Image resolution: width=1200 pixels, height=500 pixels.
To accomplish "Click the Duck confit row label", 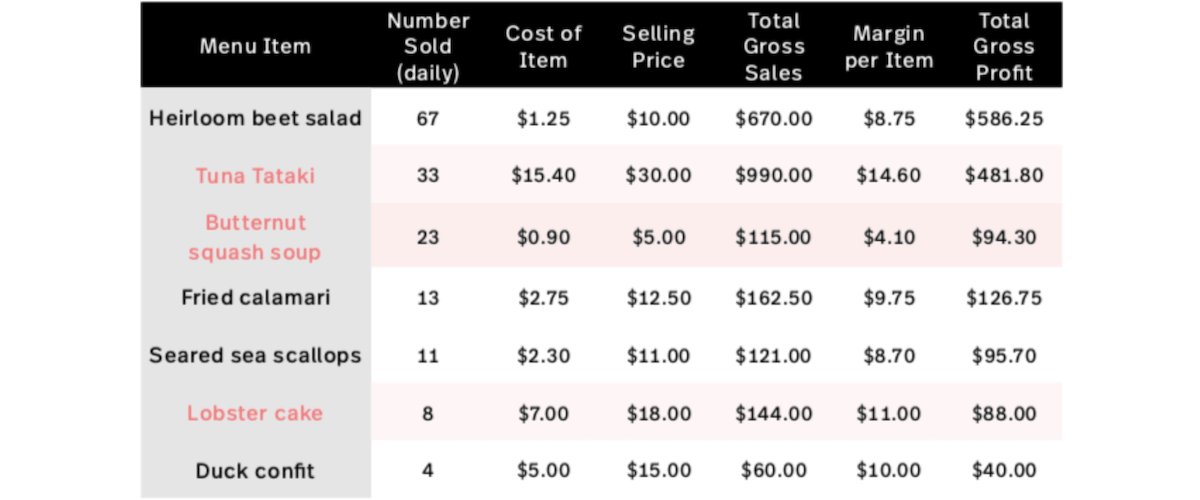I will point(255,470).
